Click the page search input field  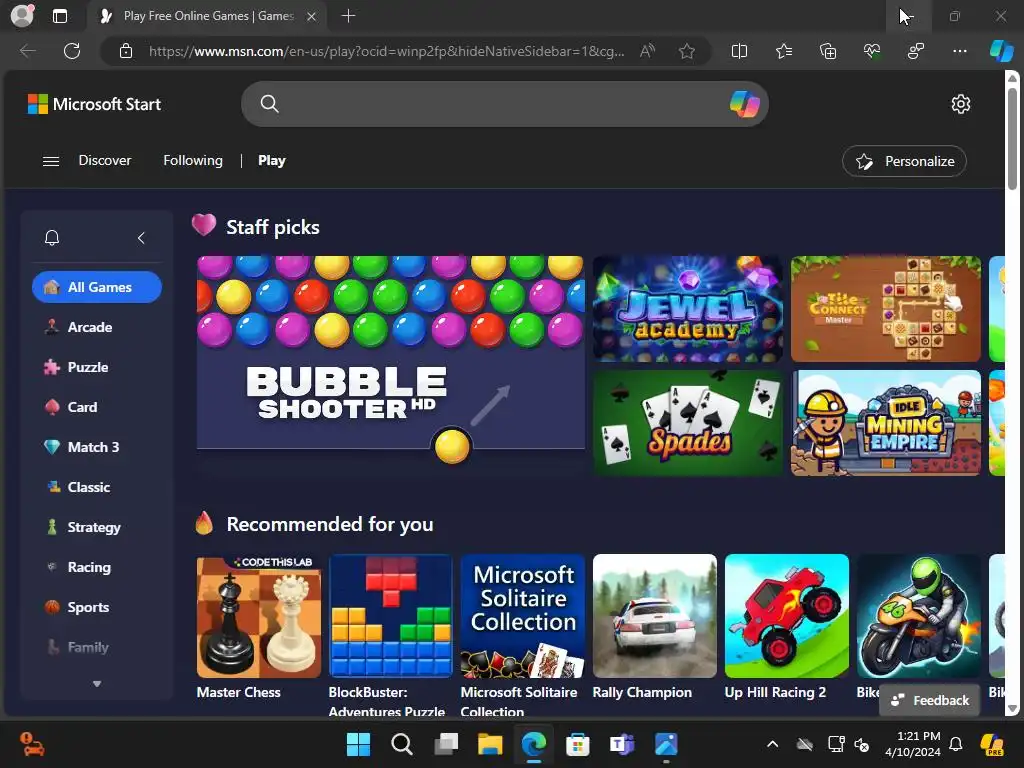pos(504,104)
